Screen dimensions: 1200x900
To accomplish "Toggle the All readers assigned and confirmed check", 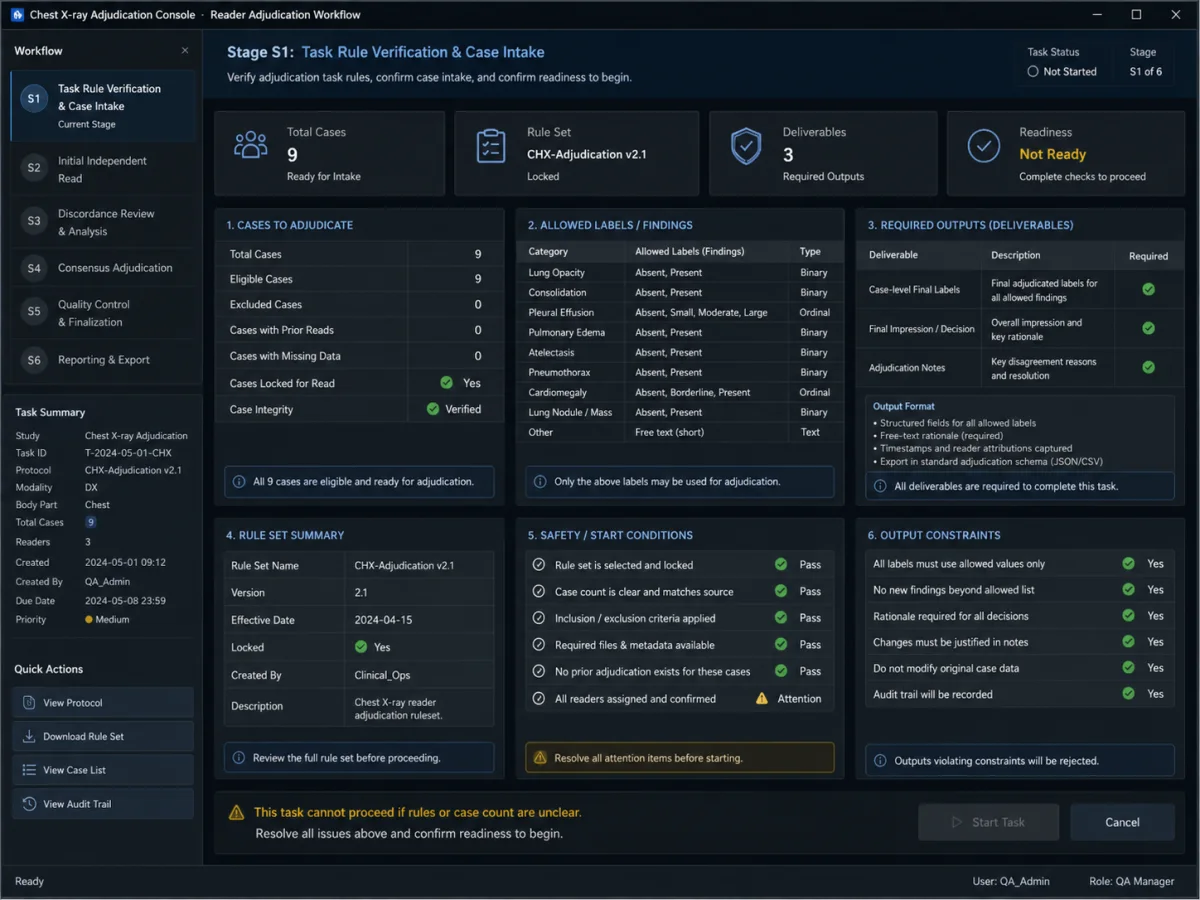I will pyautogui.click(x=539, y=699).
